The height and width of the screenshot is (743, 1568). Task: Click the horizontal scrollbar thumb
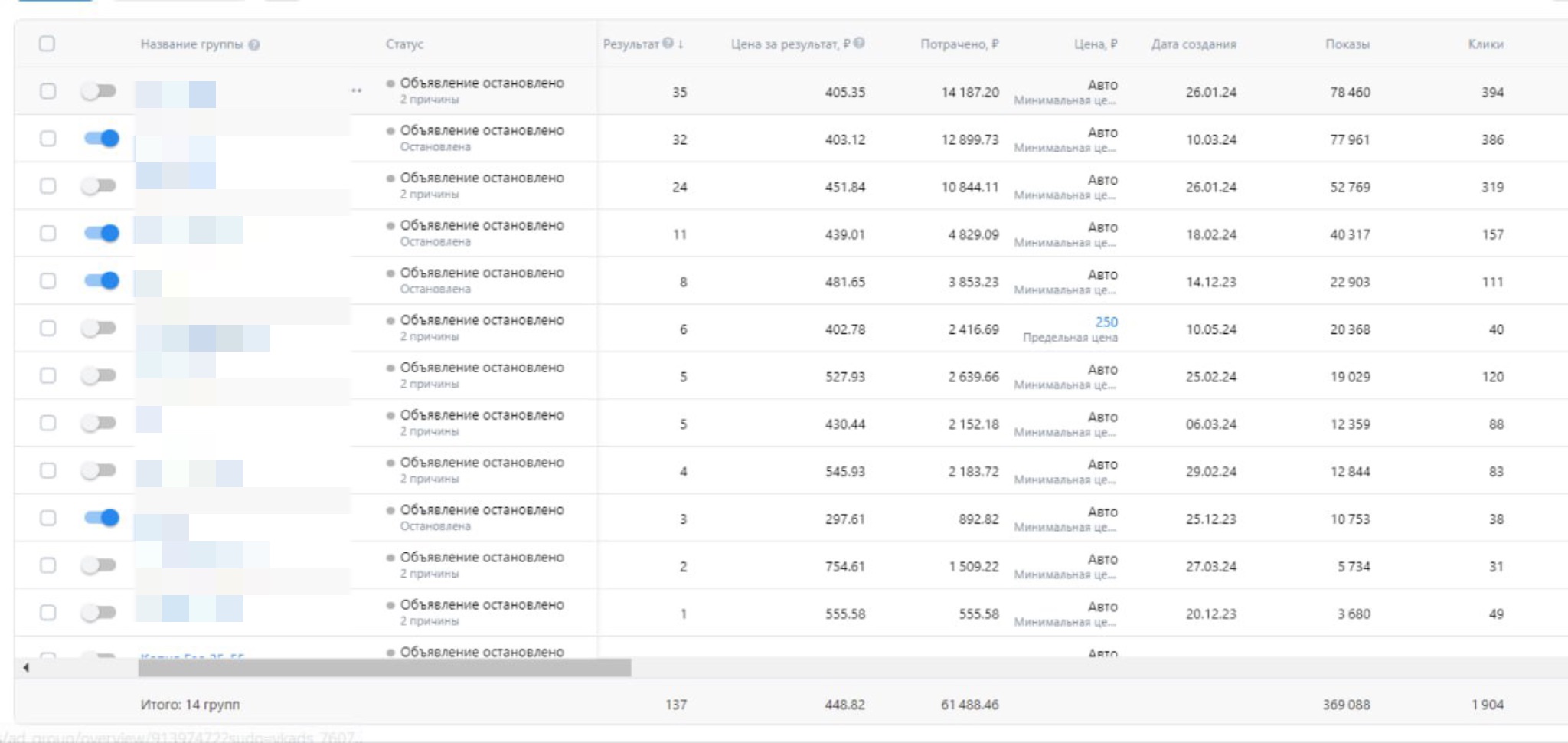point(384,668)
